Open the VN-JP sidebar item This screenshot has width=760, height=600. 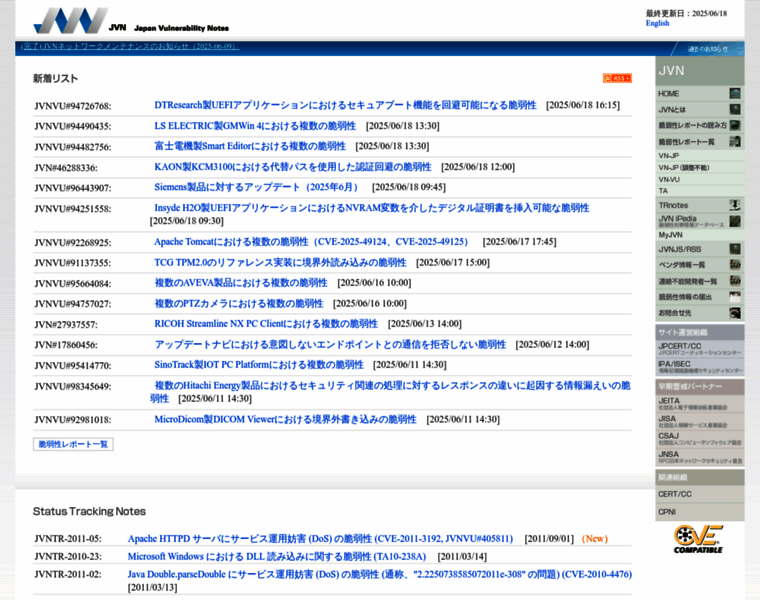click(699, 156)
